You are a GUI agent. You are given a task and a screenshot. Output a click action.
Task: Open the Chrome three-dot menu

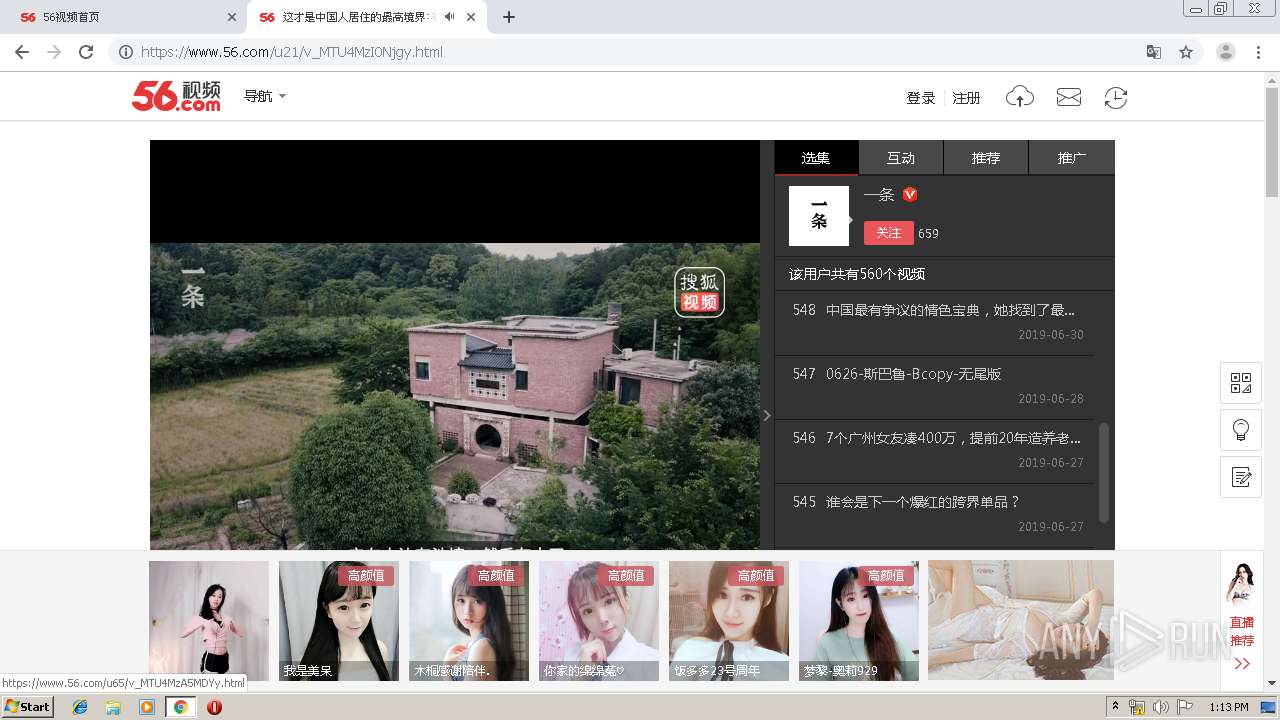tap(1259, 52)
